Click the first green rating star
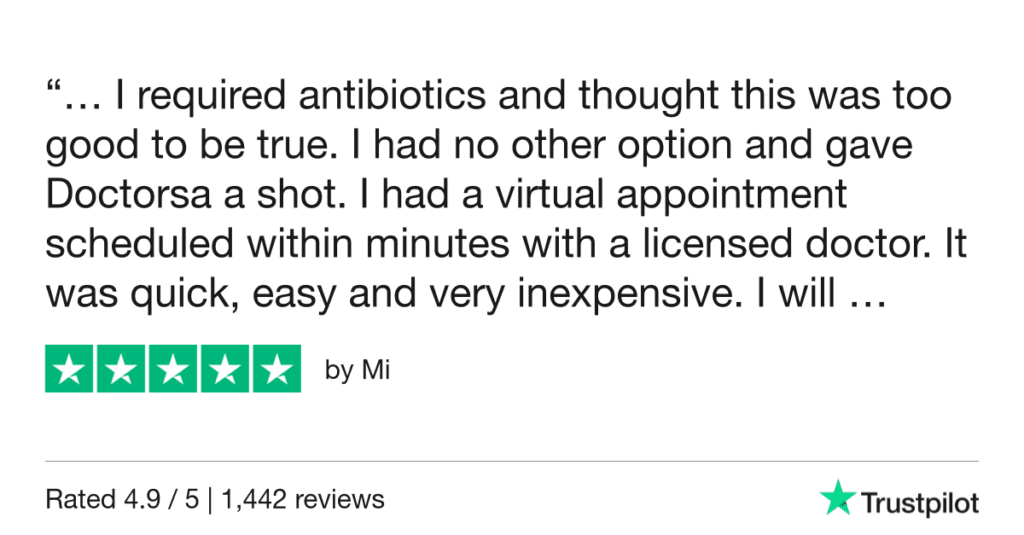The image size is (1024, 535). coord(70,369)
